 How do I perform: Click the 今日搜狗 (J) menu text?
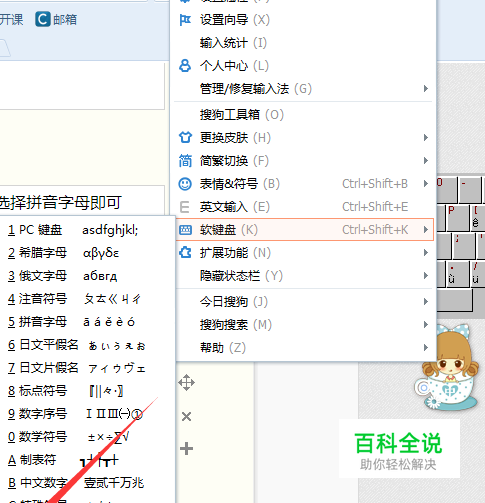point(234,302)
